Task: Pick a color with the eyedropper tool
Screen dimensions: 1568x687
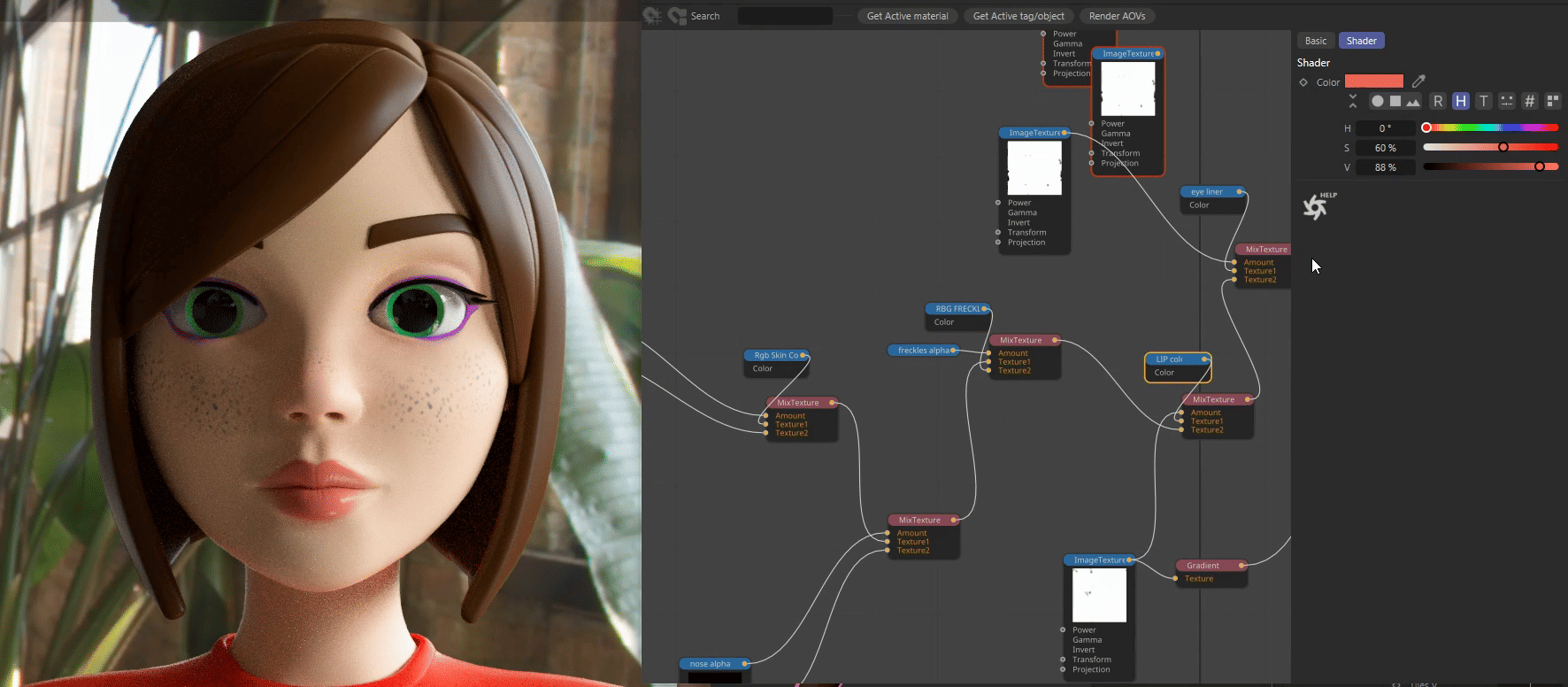Action: [x=1418, y=81]
